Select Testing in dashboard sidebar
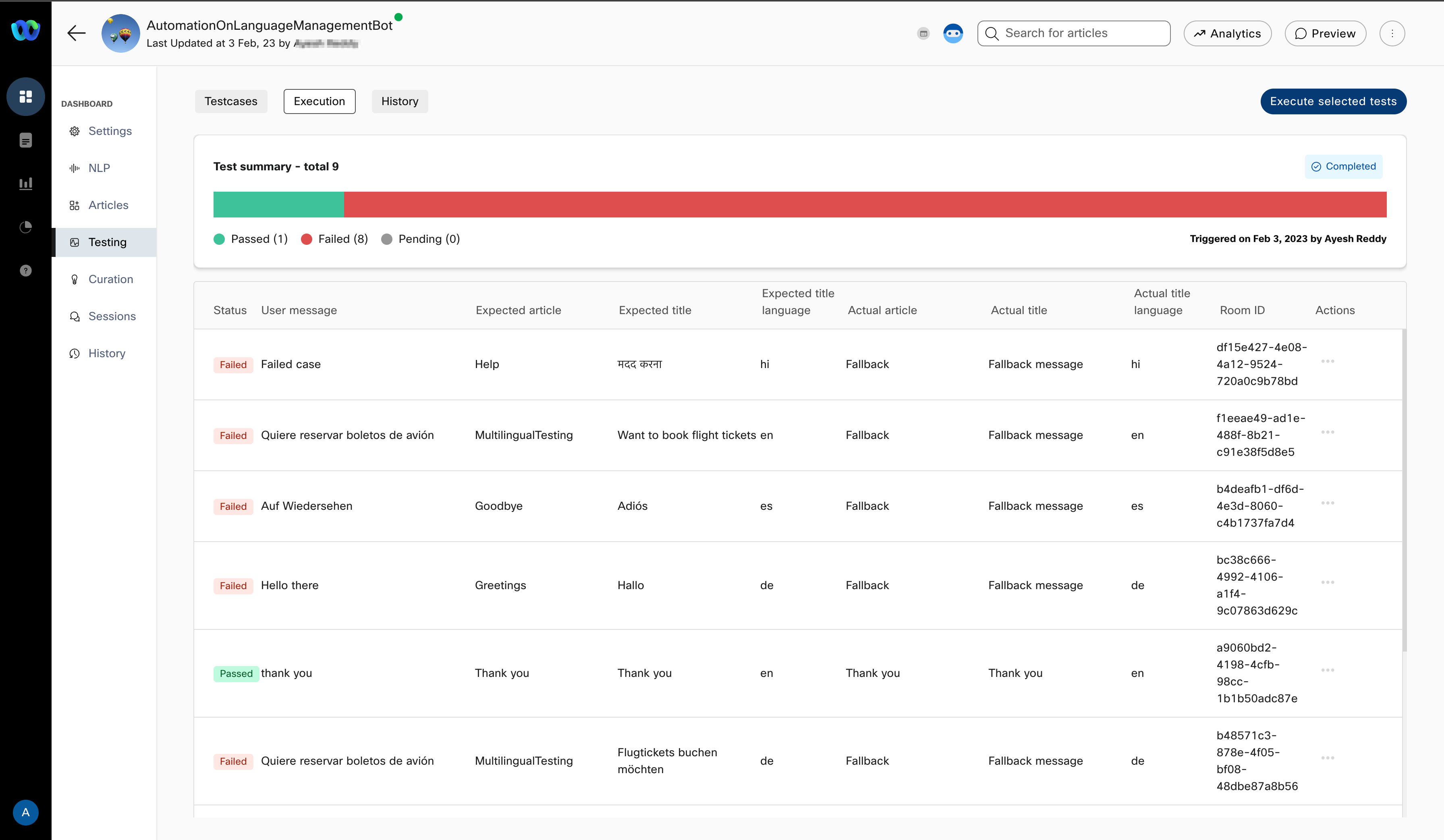The image size is (1444, 840). [104, 242]
